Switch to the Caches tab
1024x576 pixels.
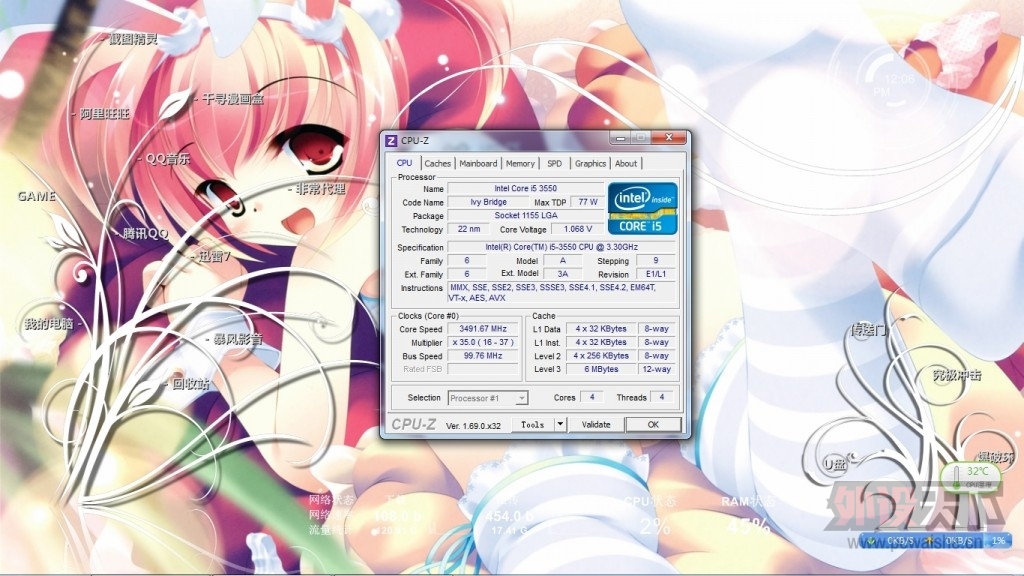(438, 163)
